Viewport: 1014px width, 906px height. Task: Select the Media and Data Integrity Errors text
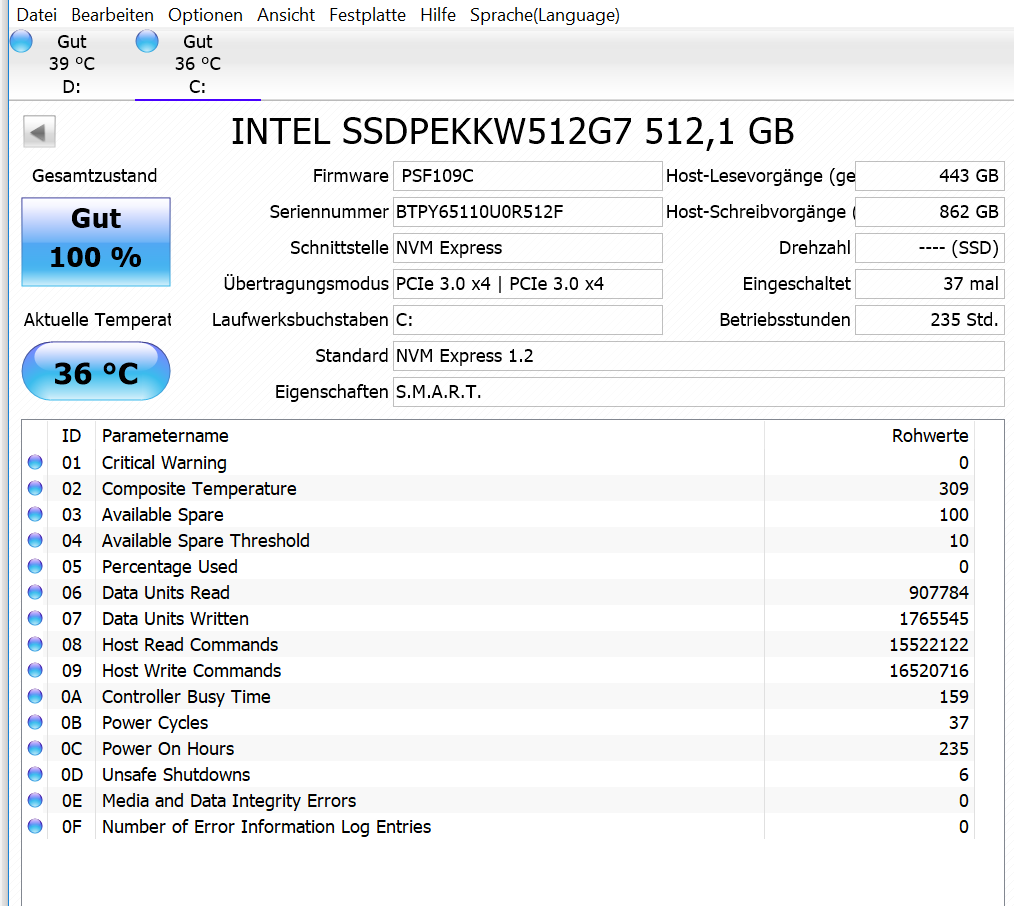point(229,801)
